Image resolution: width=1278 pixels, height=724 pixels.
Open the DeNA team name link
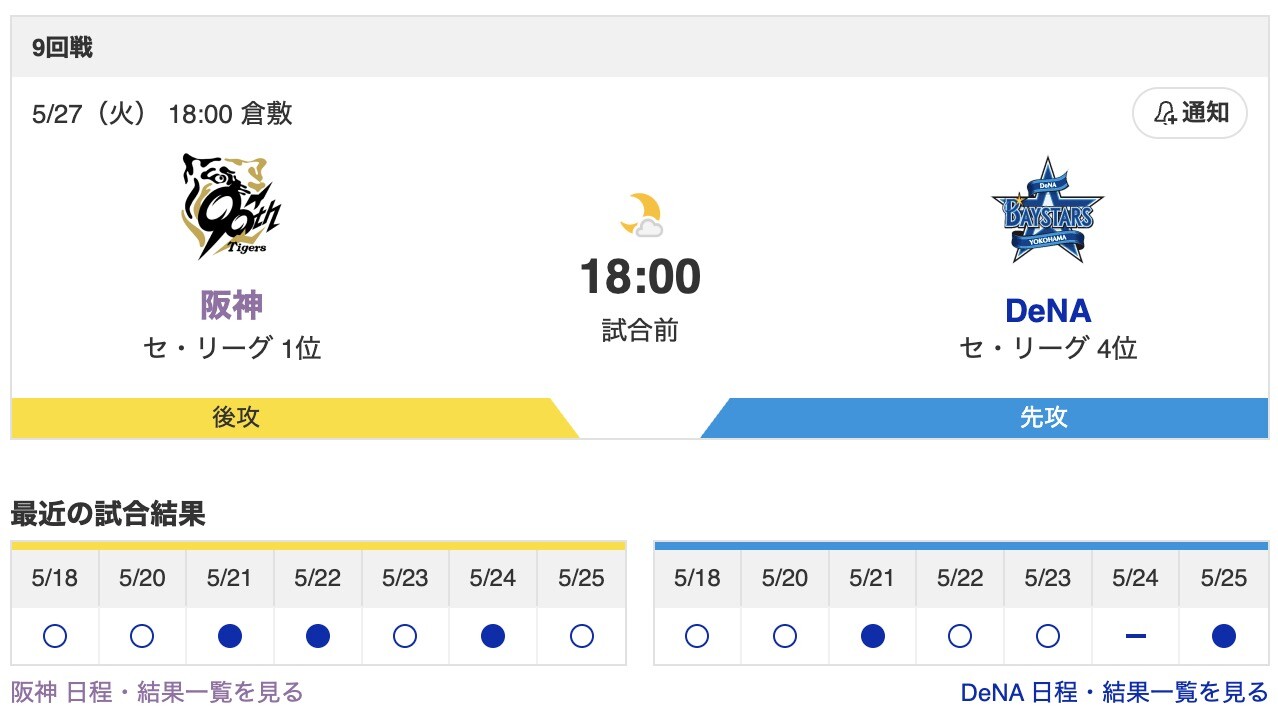pos(1047,311)
